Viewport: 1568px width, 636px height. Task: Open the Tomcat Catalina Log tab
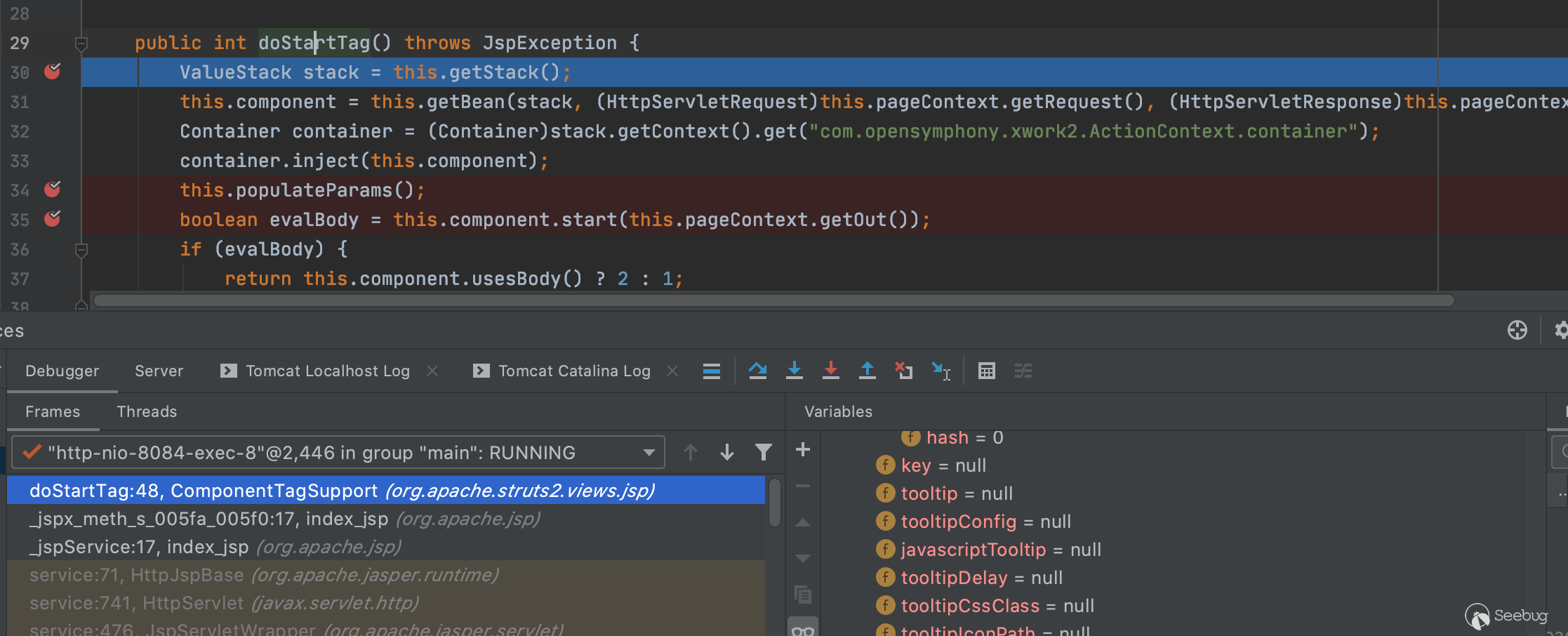tap(573, 371)
